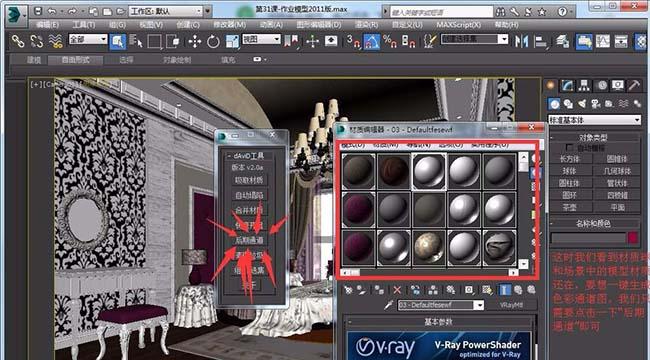650x360 pixels.
Task: Click the red X Reset Map icon in Material Editor
Action: (x=397, y=290)
